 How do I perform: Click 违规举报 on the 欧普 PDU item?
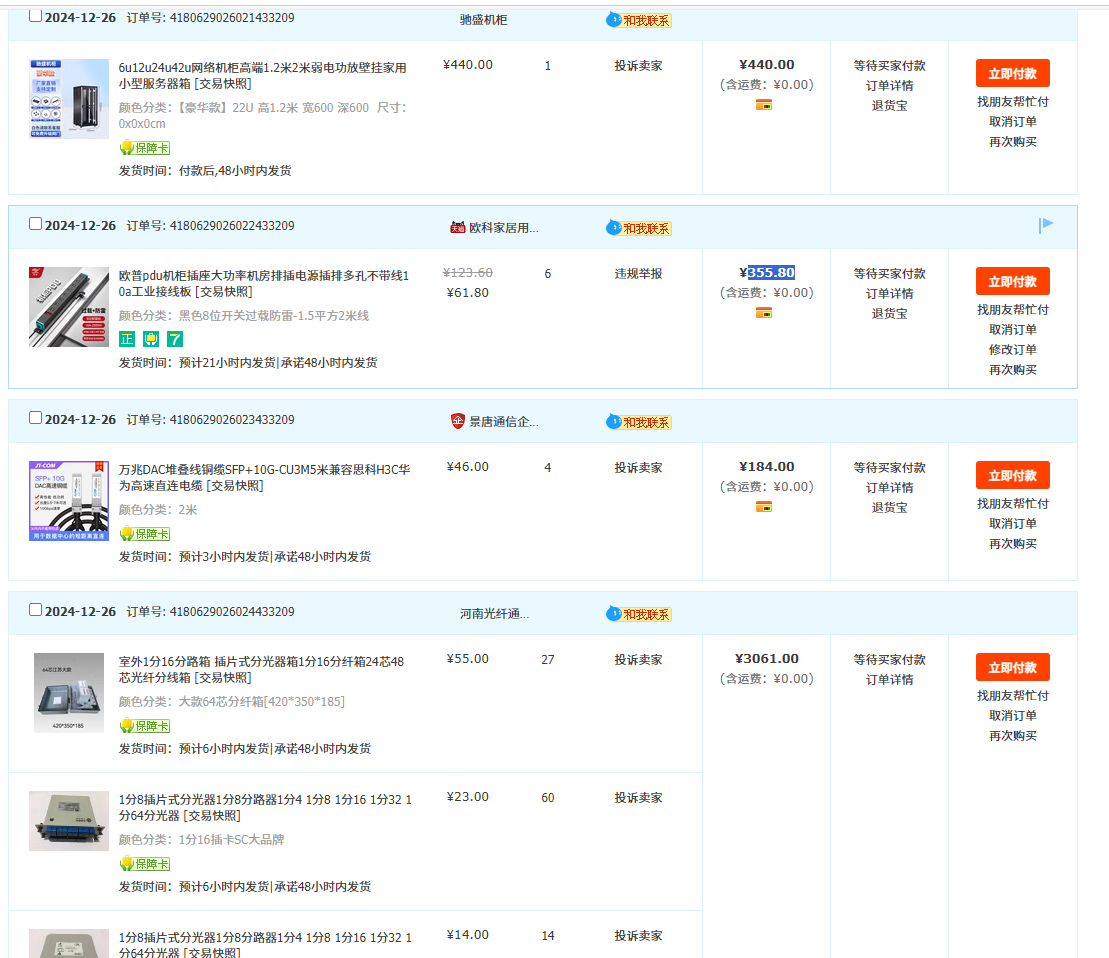coord(638,274)
